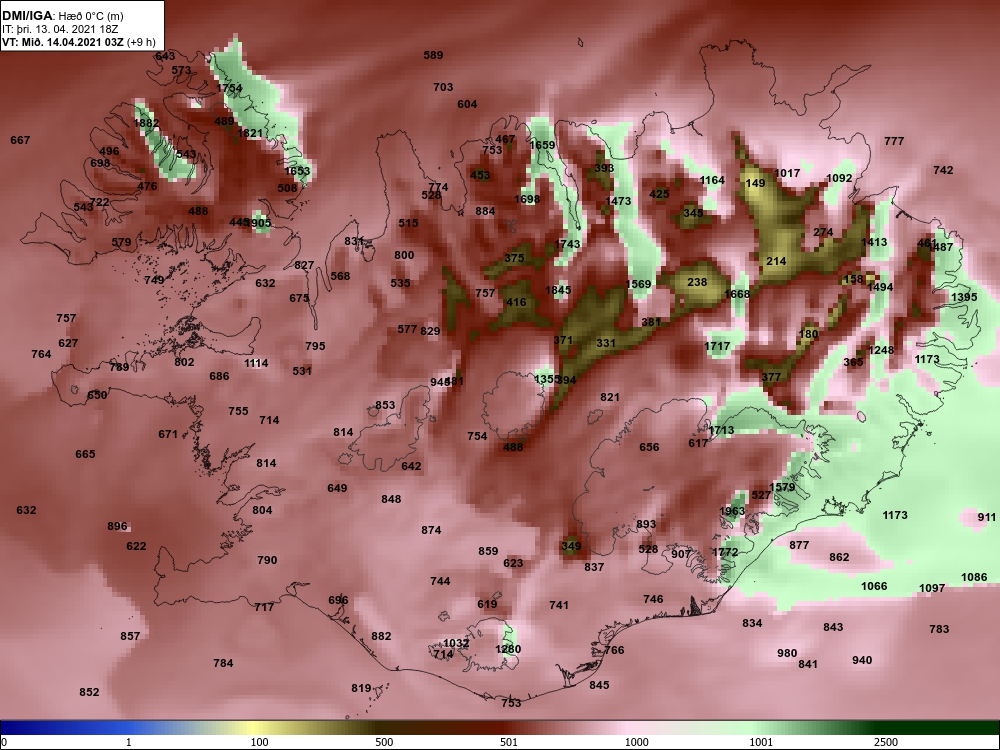The height and width of the screenshot is (750, 1000).
Task: Click the south coast value 845
Action: click(x=599, y=686)
